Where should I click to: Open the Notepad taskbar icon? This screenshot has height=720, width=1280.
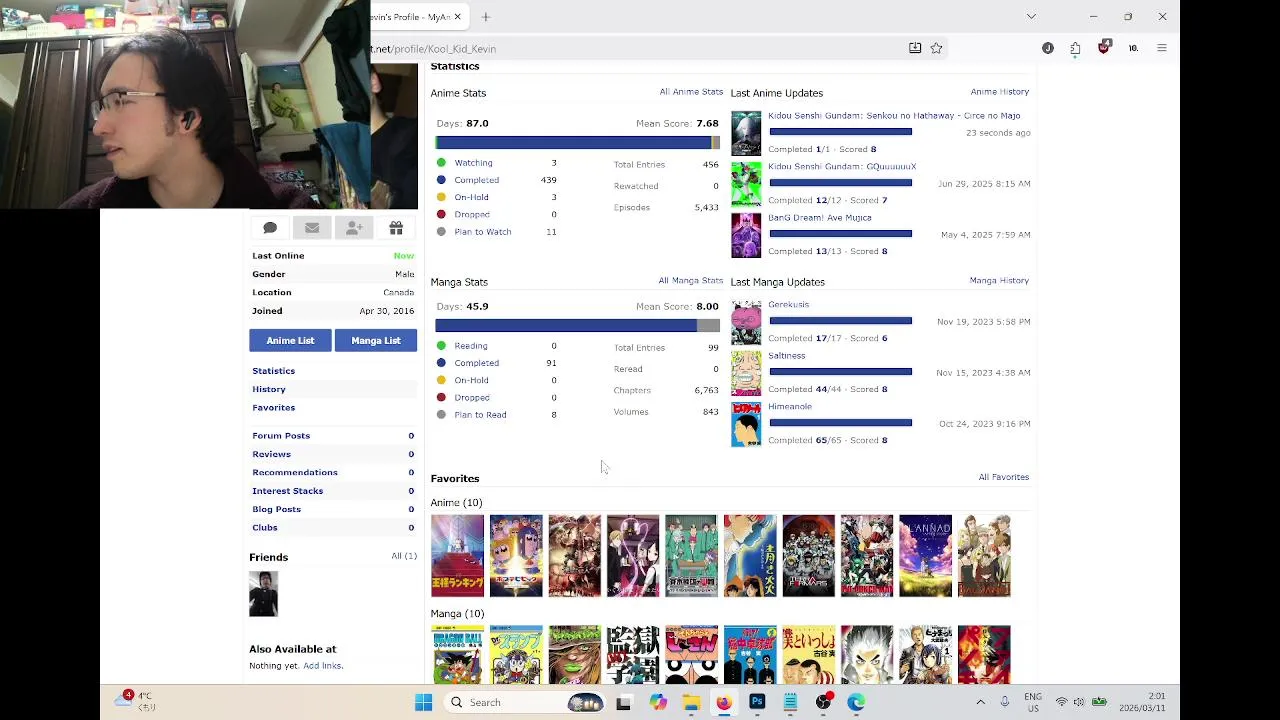790,702
